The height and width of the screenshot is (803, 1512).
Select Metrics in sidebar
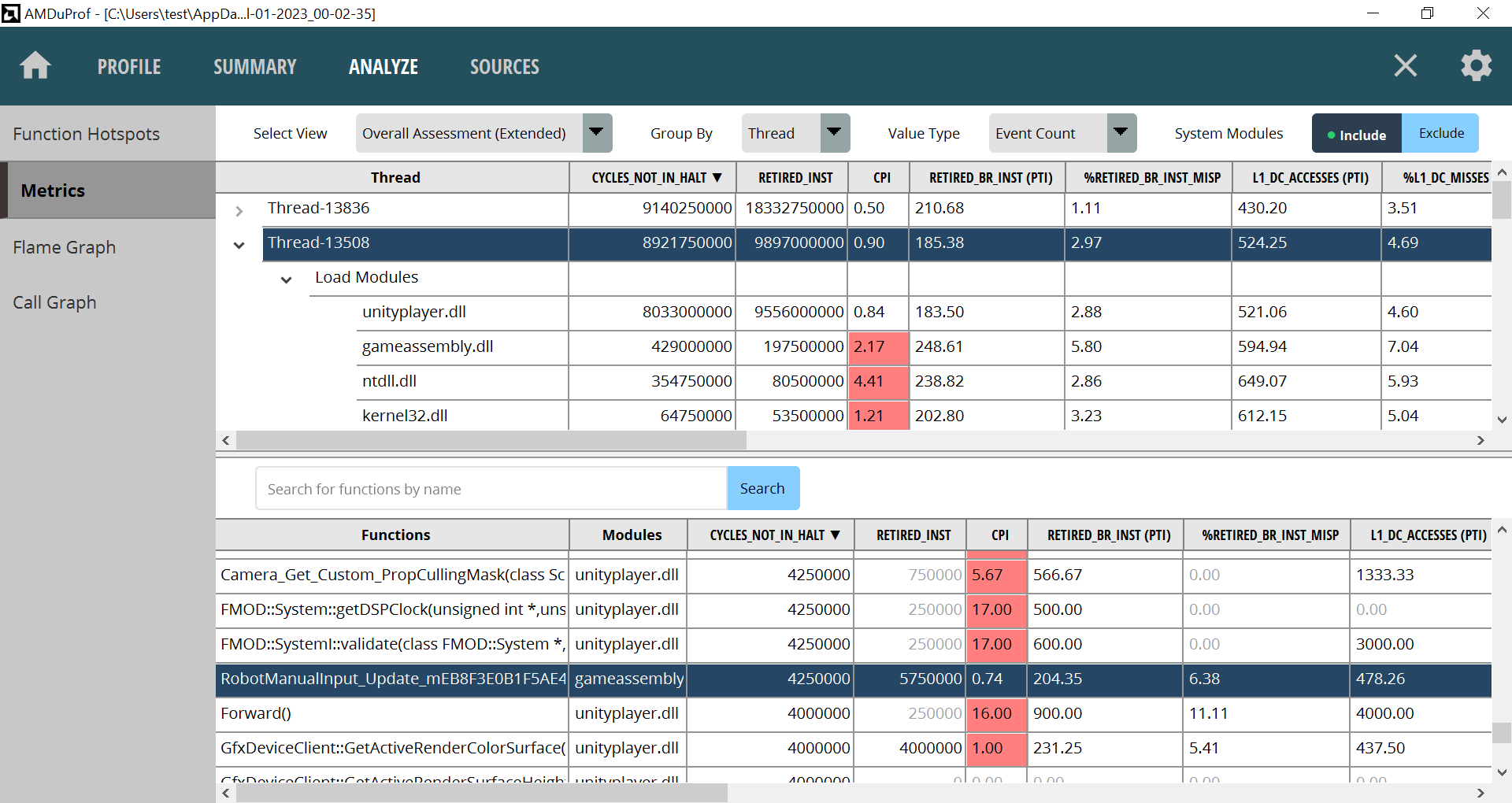pos(108,191)
